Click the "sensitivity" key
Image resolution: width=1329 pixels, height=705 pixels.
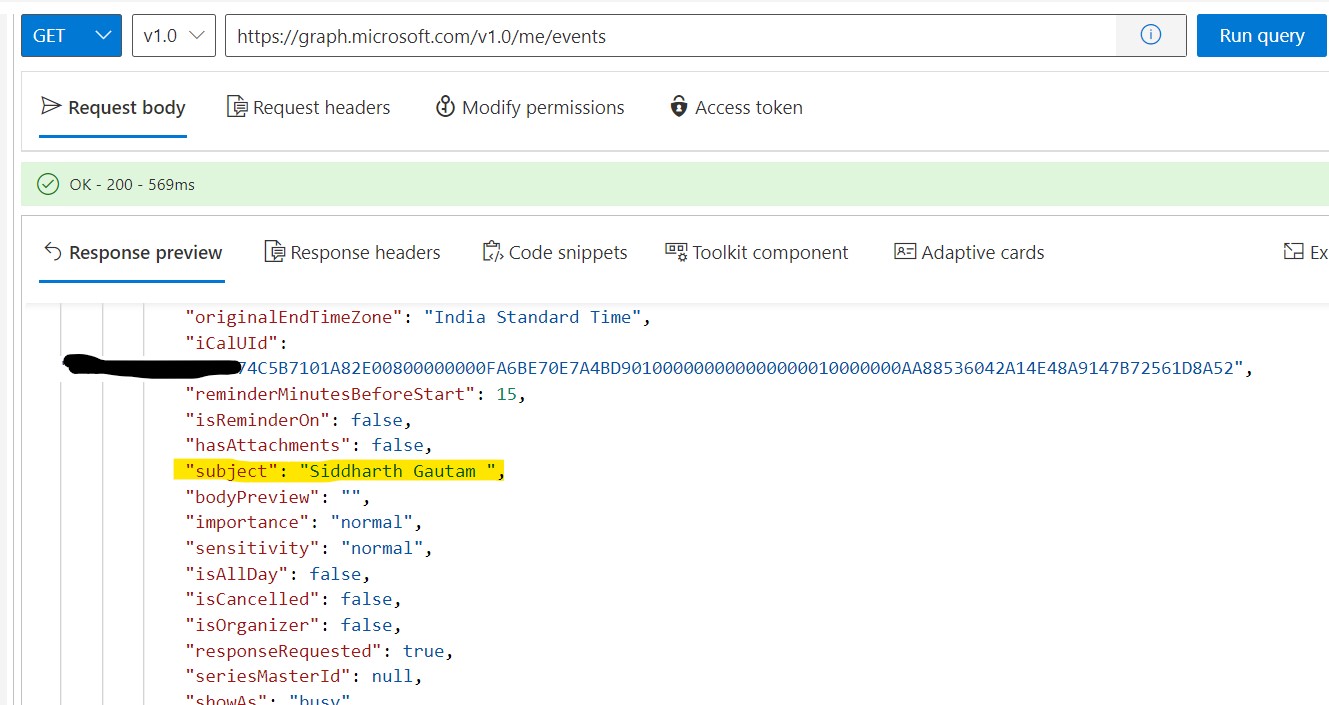pyautogui.click(x=253, y=548)
